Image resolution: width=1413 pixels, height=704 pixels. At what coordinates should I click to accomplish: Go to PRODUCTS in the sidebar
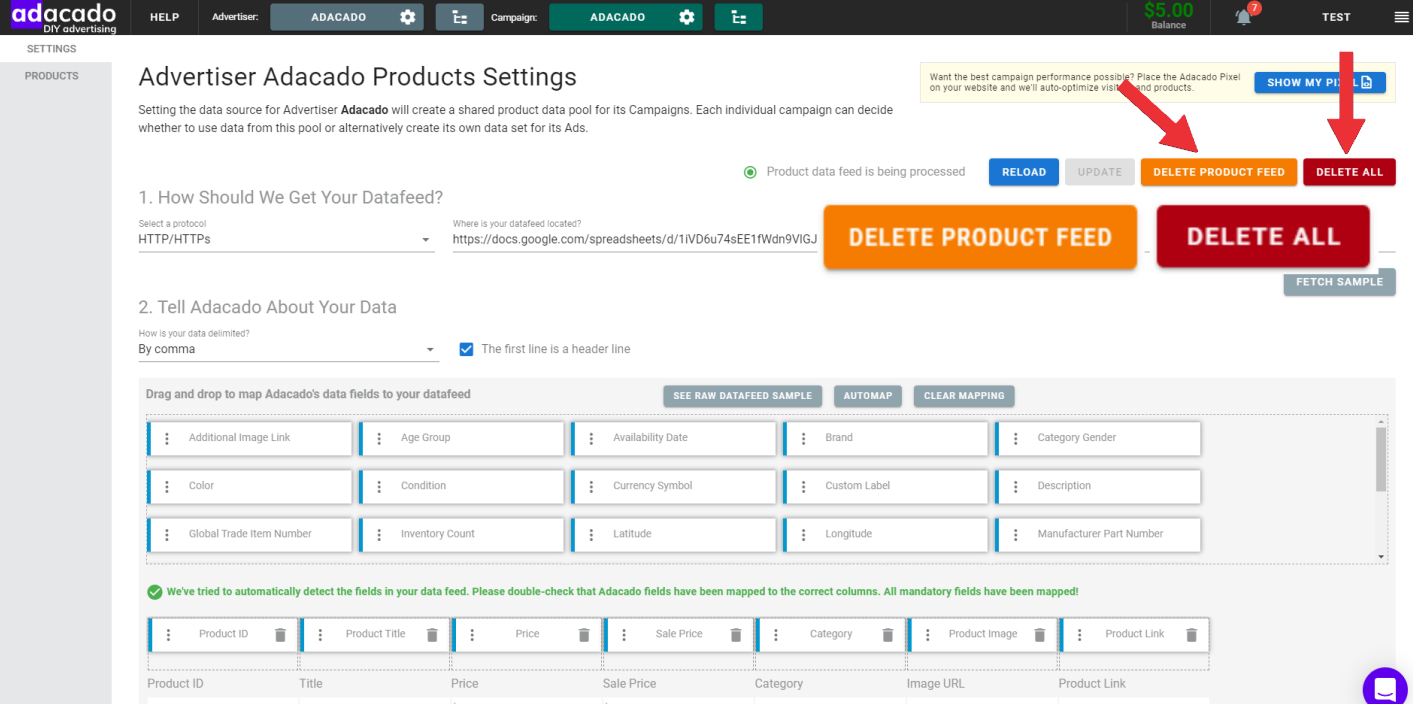point(52,76)
